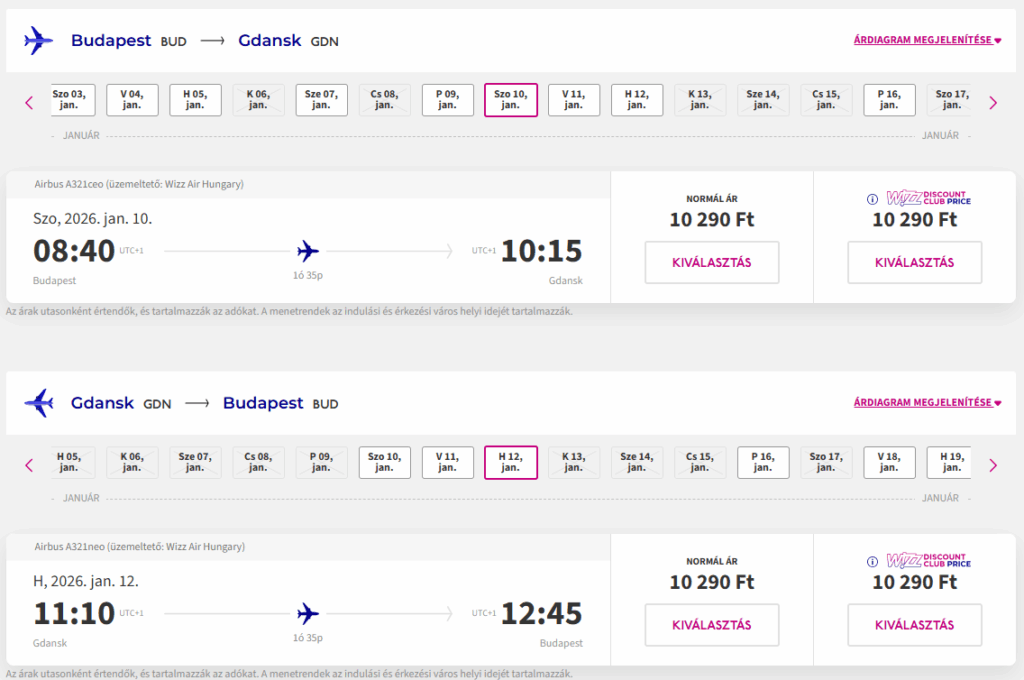1024x680 pixels.
Task: Click the return flight airplane icon header
Action: (x=38, y=404)
